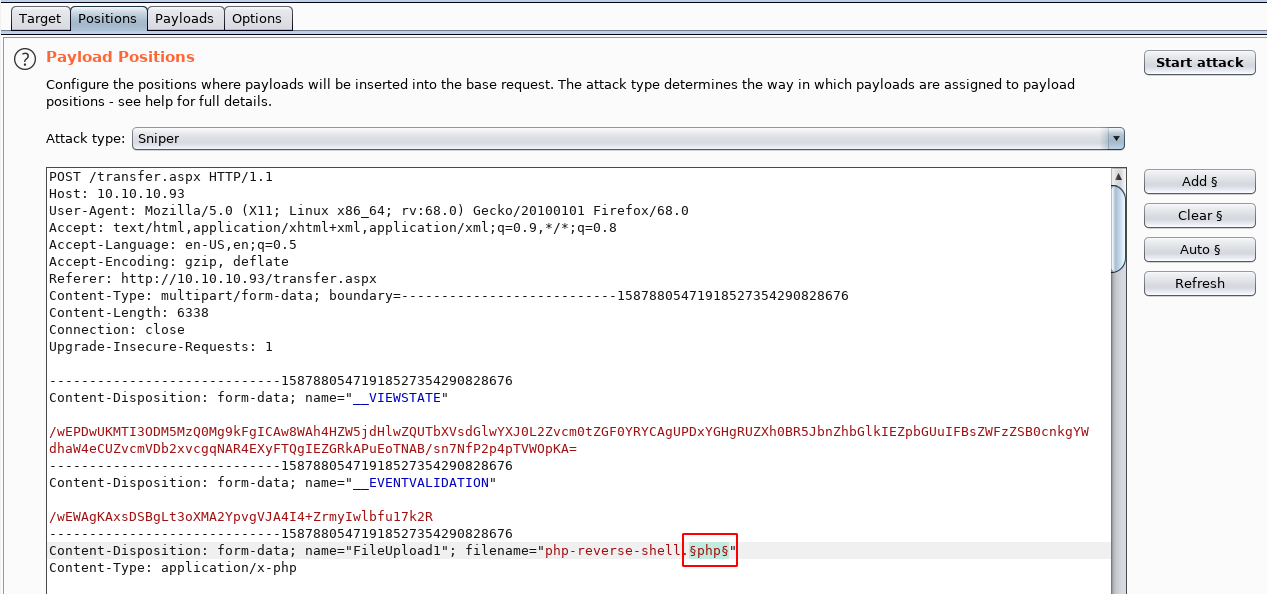
Task: Click the Content-Type: application/x-php line
Action: 173,568
